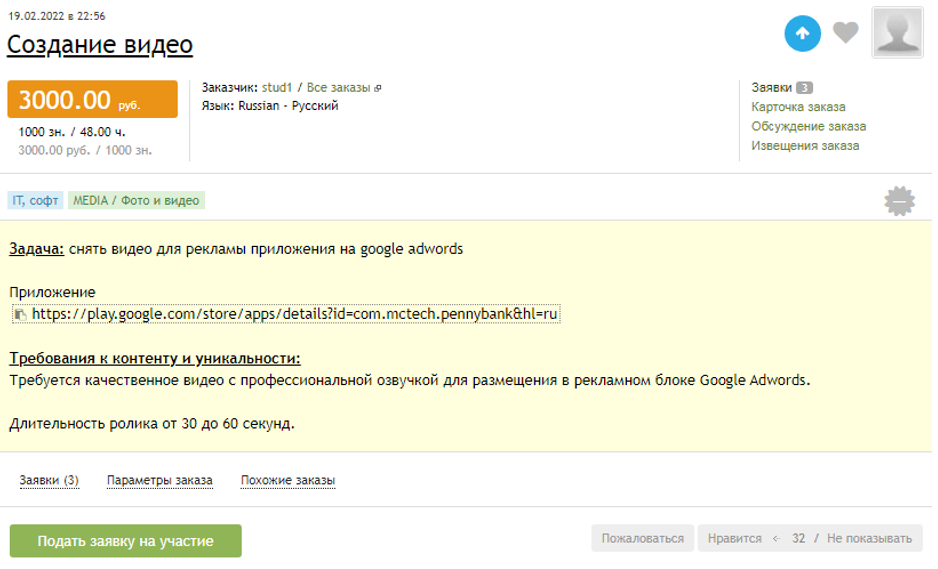Open the external link icon beside Все заказы
The width and height of the screenshot is (938, 569).
[x=377, y=88]
